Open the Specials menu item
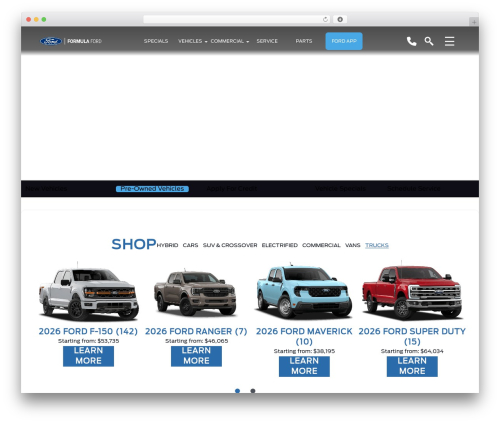Screen dimensions: 500x423 click(x=156, y=41)
